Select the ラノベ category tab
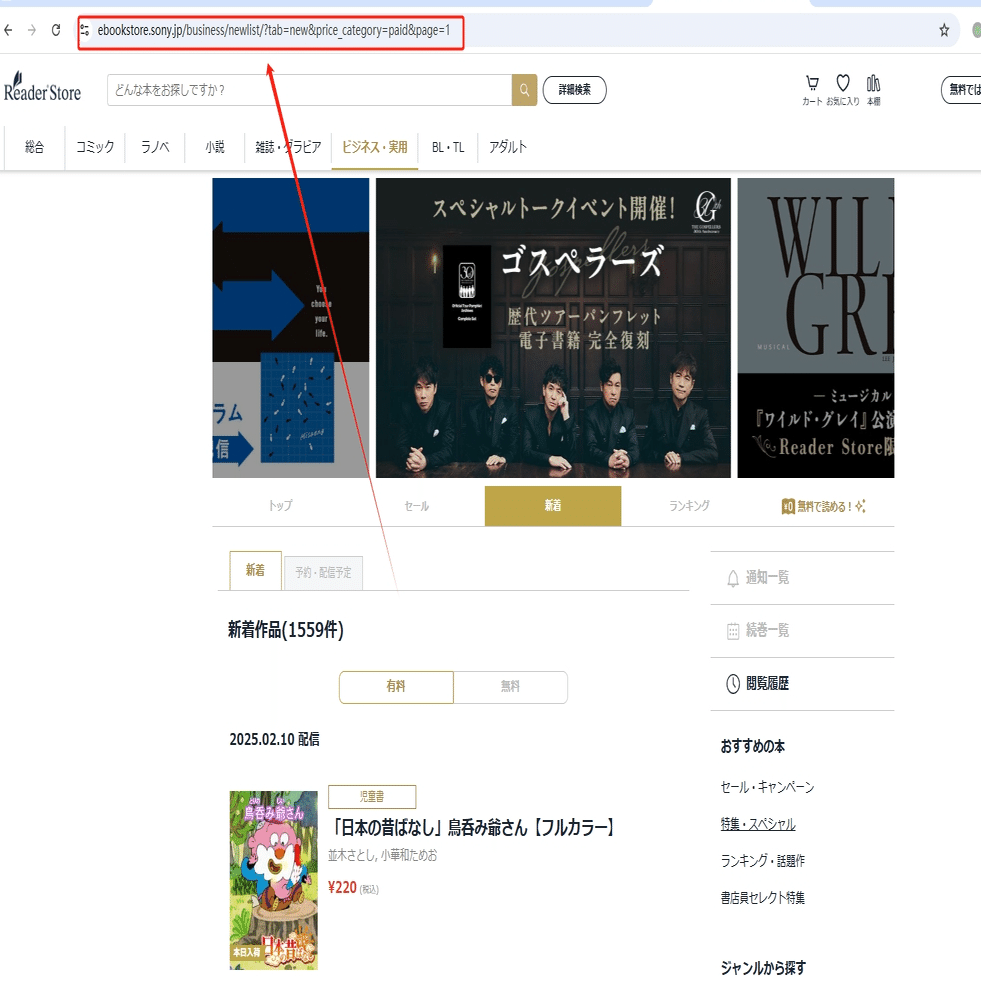981x981 pixels. tap(155, 148)
